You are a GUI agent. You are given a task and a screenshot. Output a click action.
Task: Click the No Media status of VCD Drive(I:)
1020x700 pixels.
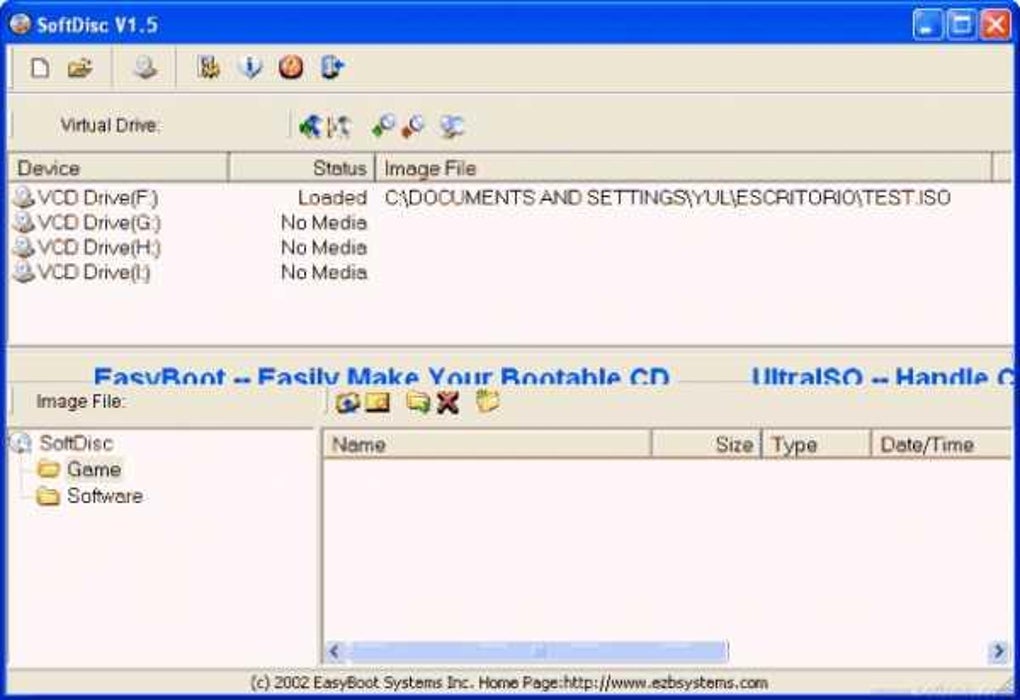[324, 272]
